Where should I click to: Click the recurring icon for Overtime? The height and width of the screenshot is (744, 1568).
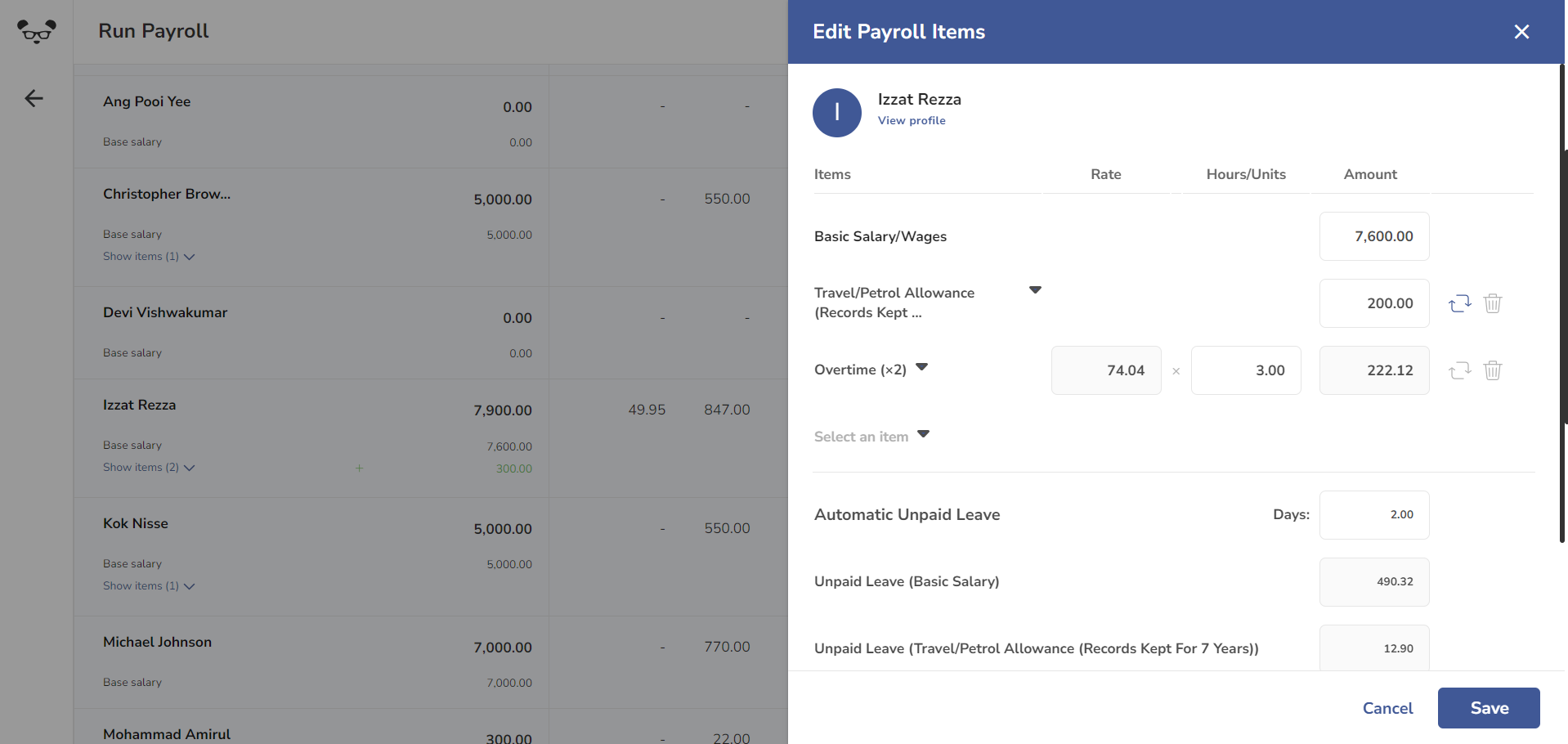[1460, 370]
